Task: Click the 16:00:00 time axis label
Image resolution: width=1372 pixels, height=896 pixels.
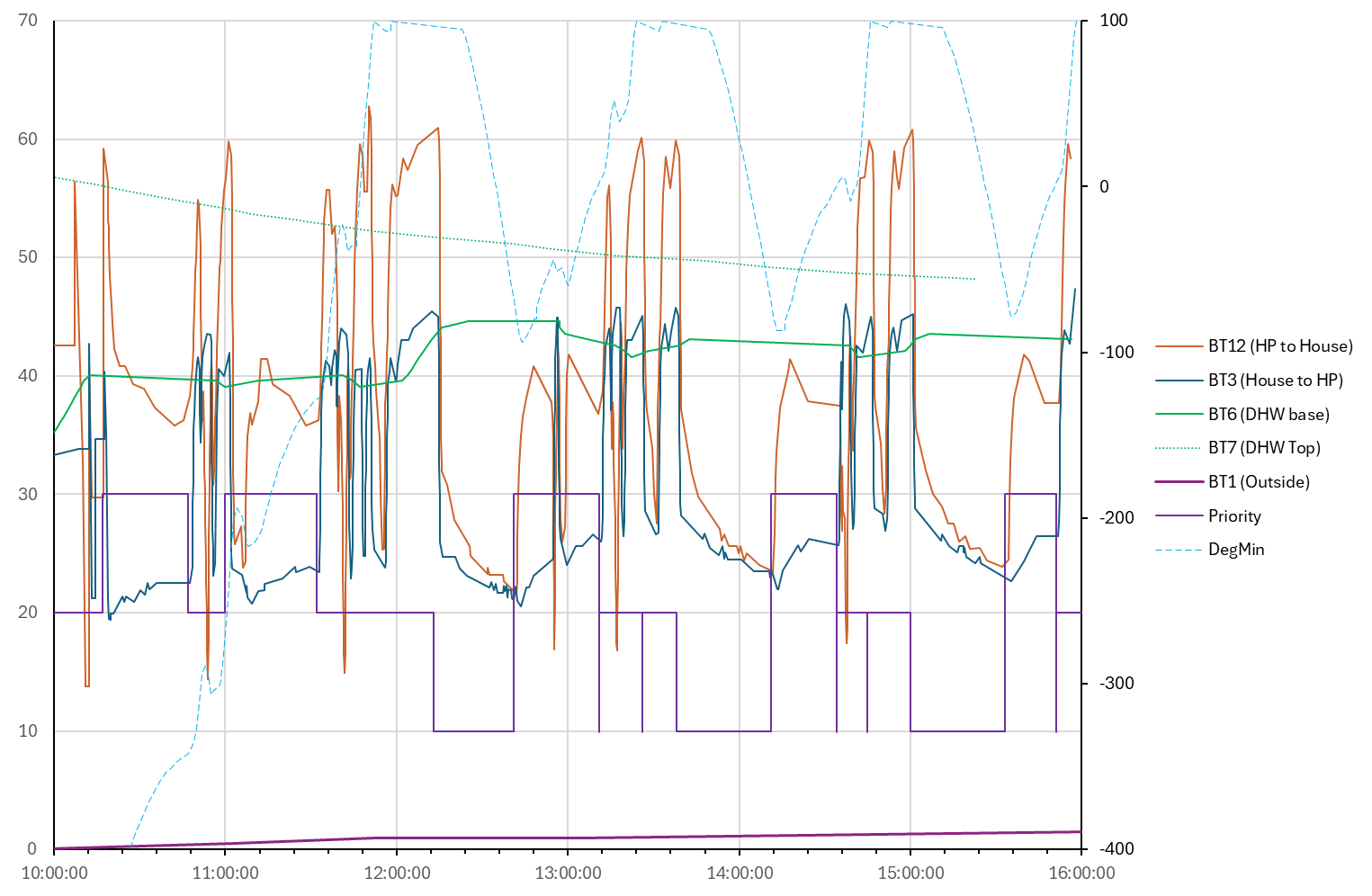Action: point(1081,874)
